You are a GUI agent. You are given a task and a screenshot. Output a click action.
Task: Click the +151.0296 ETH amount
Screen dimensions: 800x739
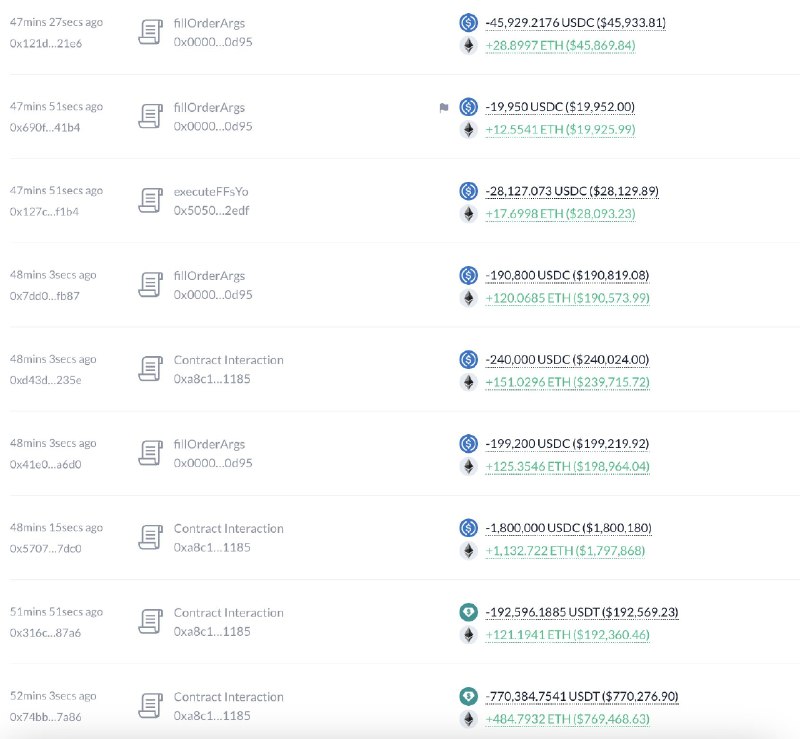(567, 383)
